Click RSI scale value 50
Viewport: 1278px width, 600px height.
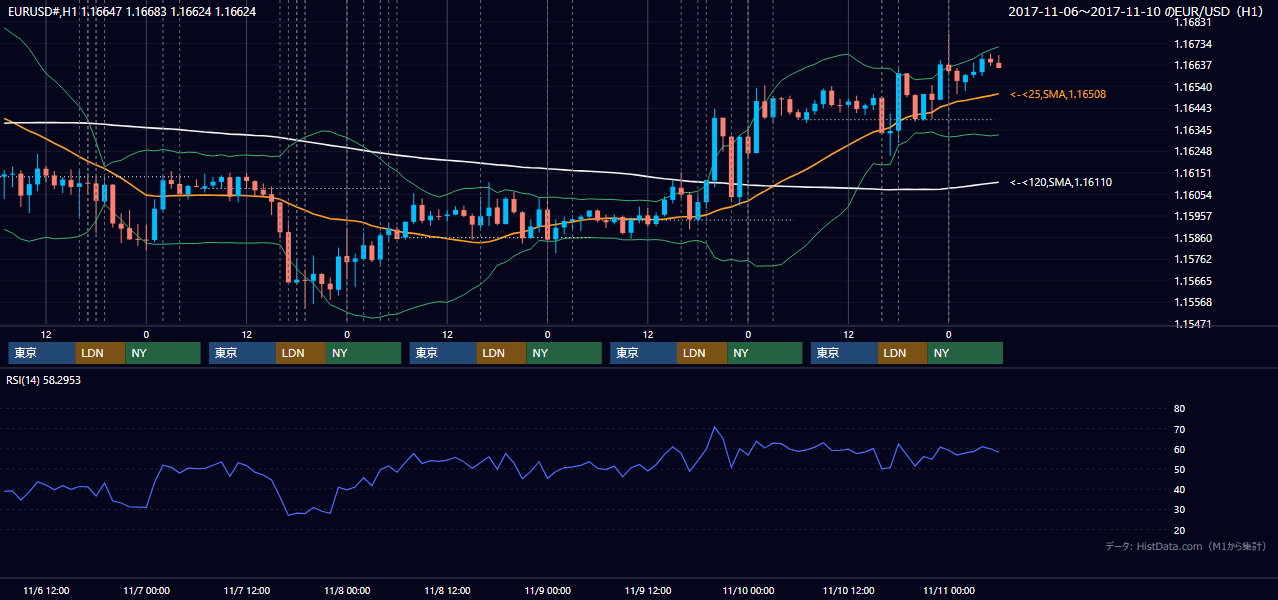click(1179, 469)
